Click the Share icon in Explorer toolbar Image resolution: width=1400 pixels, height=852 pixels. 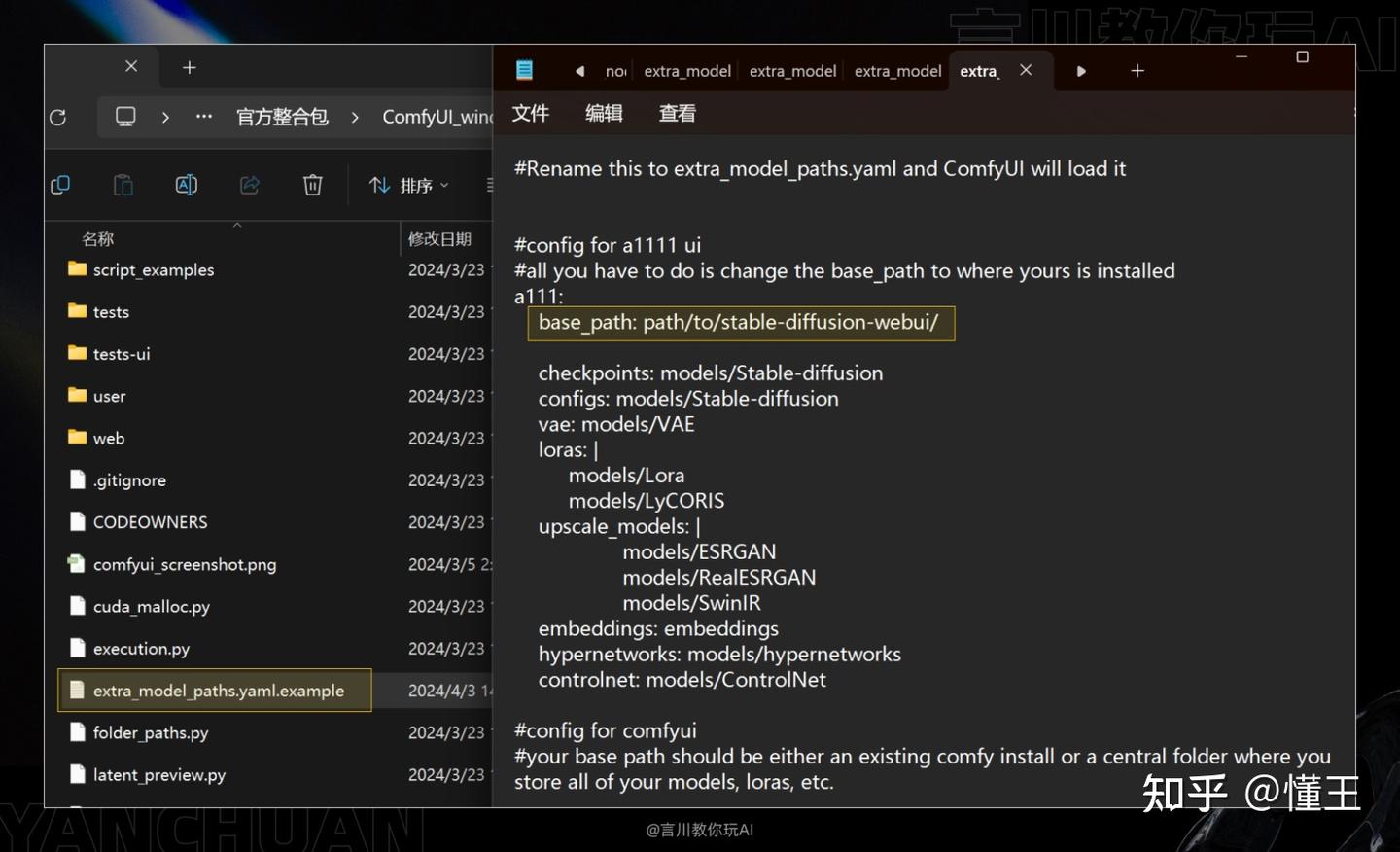250,185
